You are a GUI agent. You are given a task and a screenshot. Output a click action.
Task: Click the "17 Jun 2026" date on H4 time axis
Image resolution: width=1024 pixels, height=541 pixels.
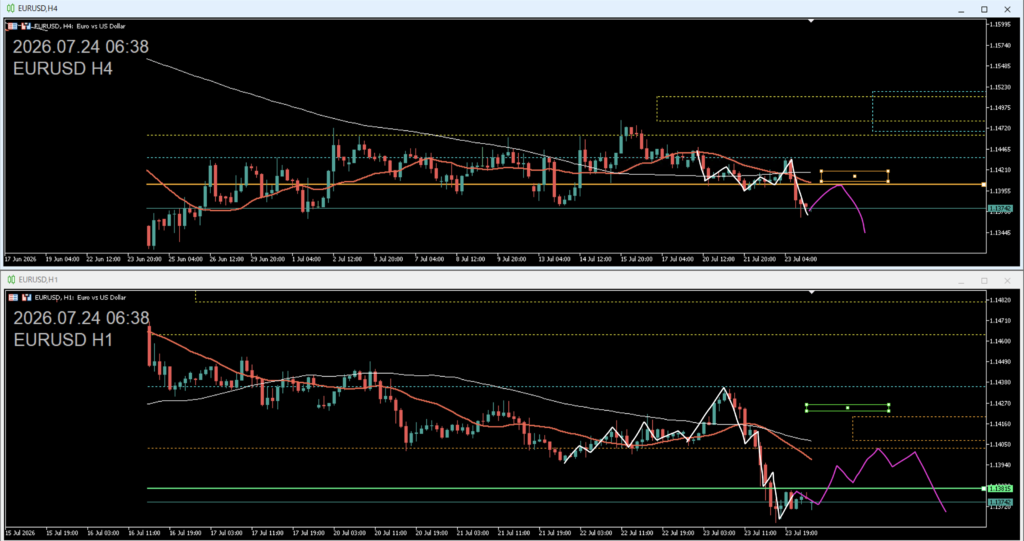(x=20, y=259)
